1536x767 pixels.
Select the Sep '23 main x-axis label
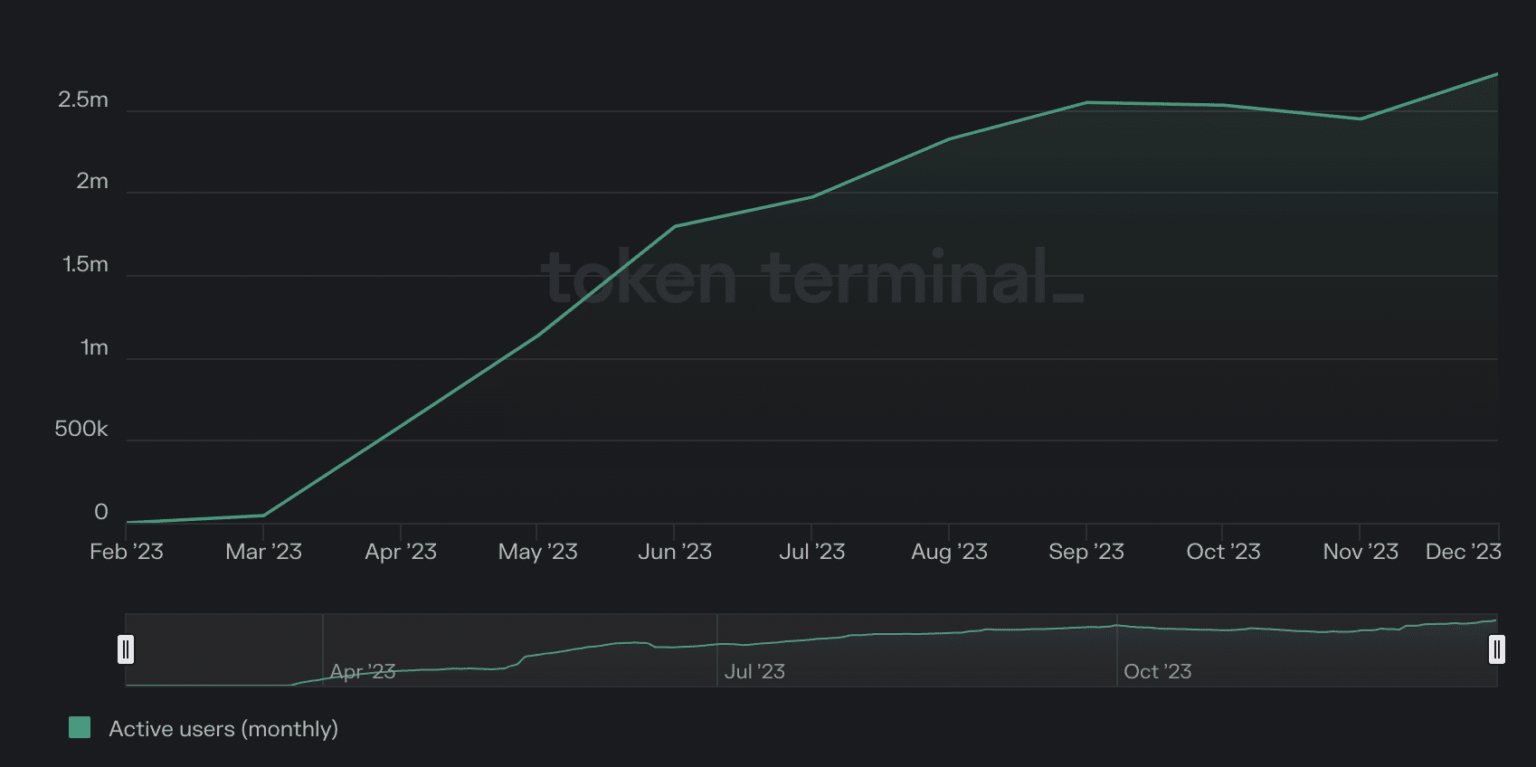click(1086, 552)
